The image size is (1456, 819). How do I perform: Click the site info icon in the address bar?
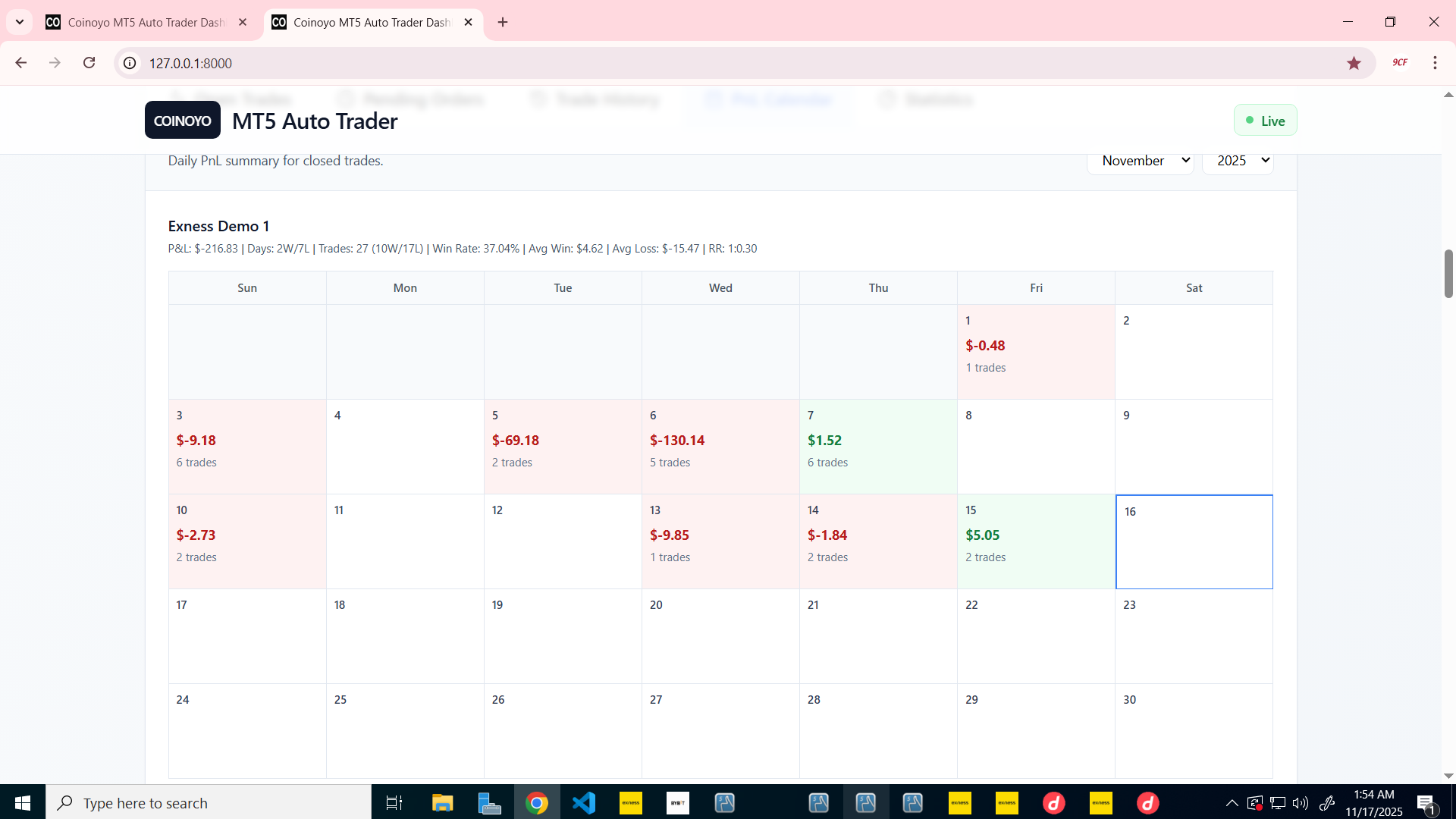[x=129, y=63]
